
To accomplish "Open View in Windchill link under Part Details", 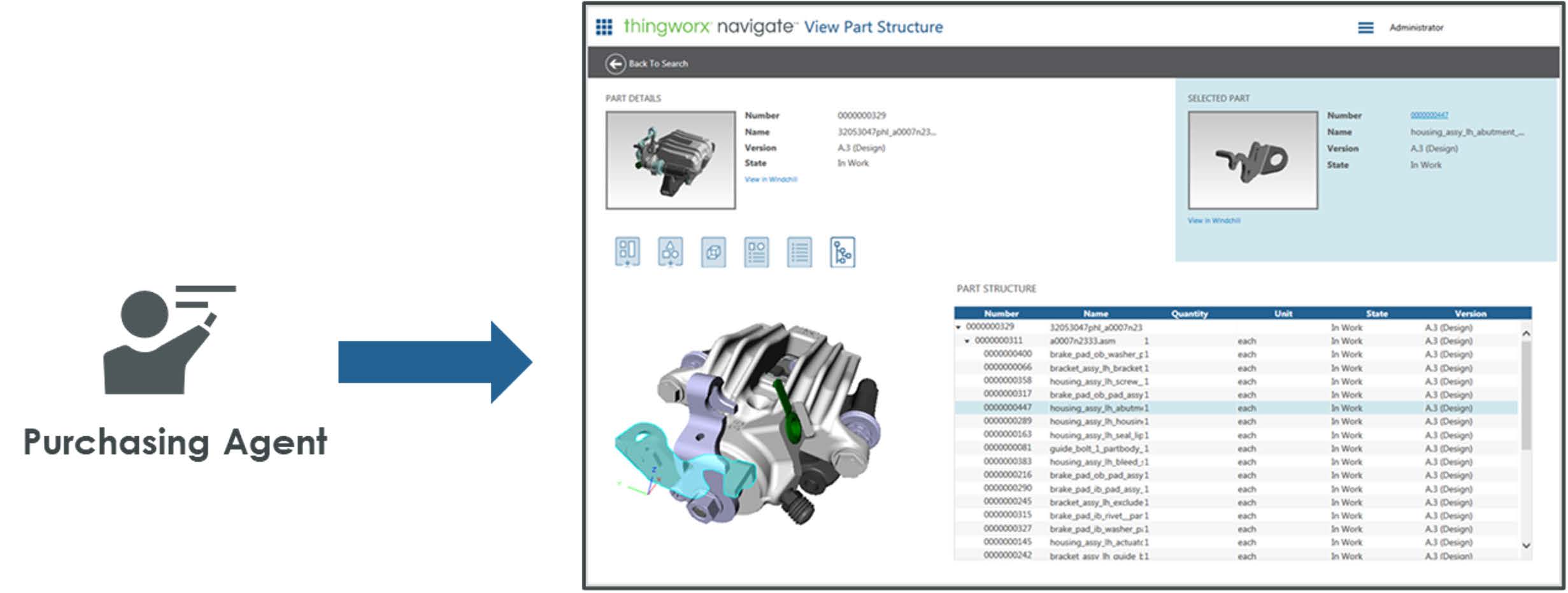I will point(771,180).
